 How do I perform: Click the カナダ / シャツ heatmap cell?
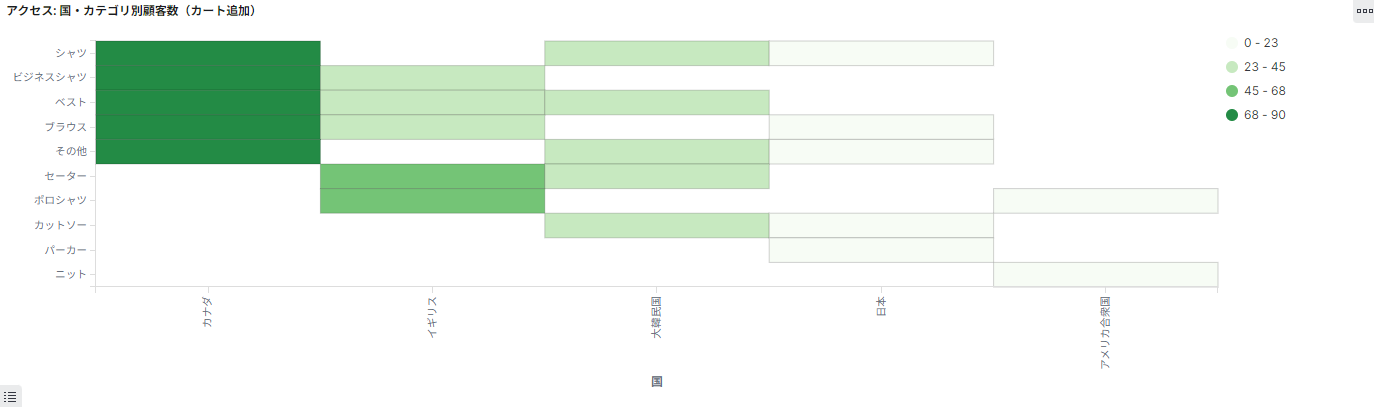[208, 53]
